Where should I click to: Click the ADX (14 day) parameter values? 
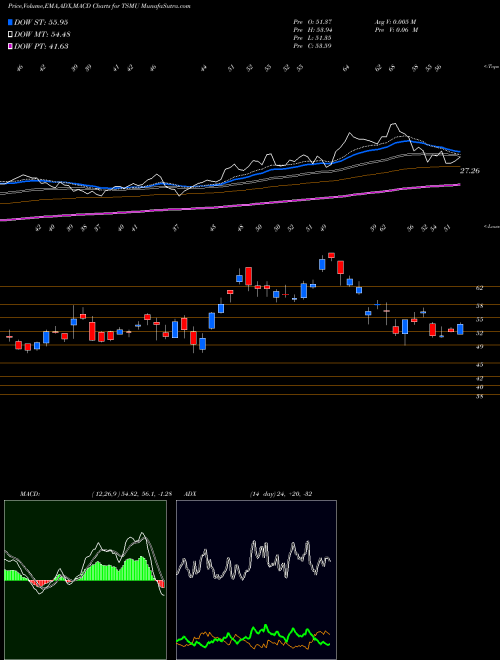coord(279,494)
